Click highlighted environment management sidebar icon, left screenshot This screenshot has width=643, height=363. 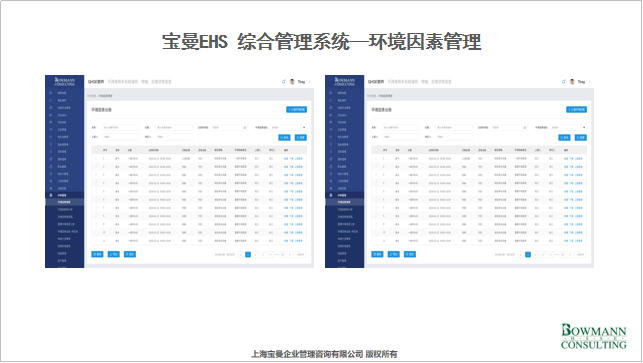[51, 195]
